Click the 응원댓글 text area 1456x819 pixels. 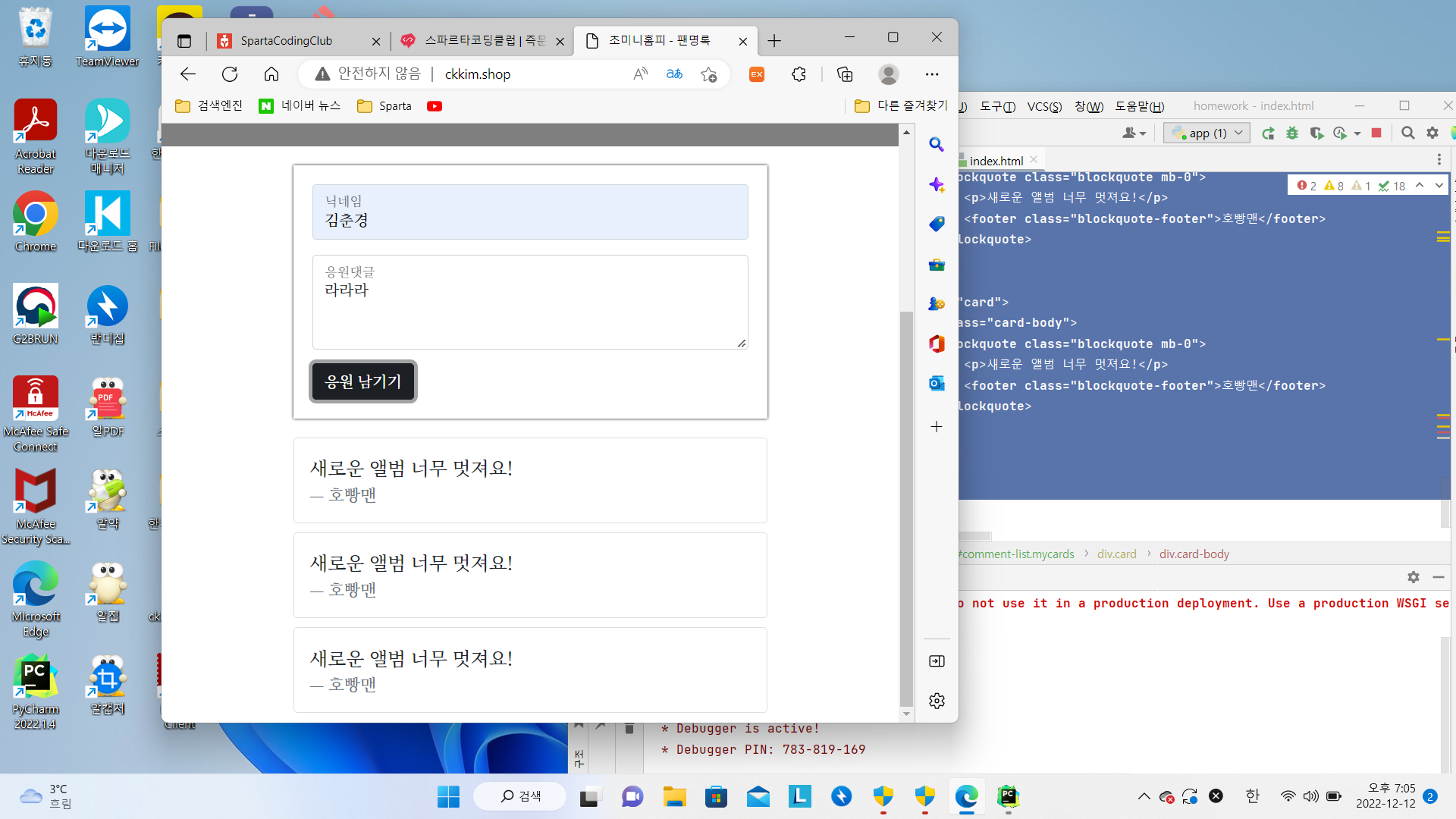point(530,302)
